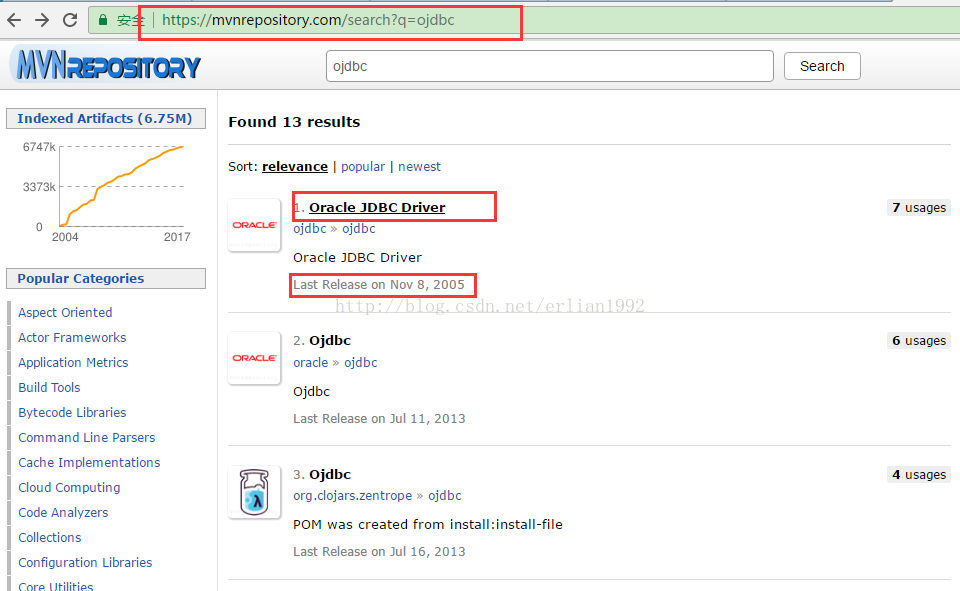Viewport: 960px width, 591px height.
Task: Open the ojdbc artifact link under result 3
Action: (x=444, y=495)
